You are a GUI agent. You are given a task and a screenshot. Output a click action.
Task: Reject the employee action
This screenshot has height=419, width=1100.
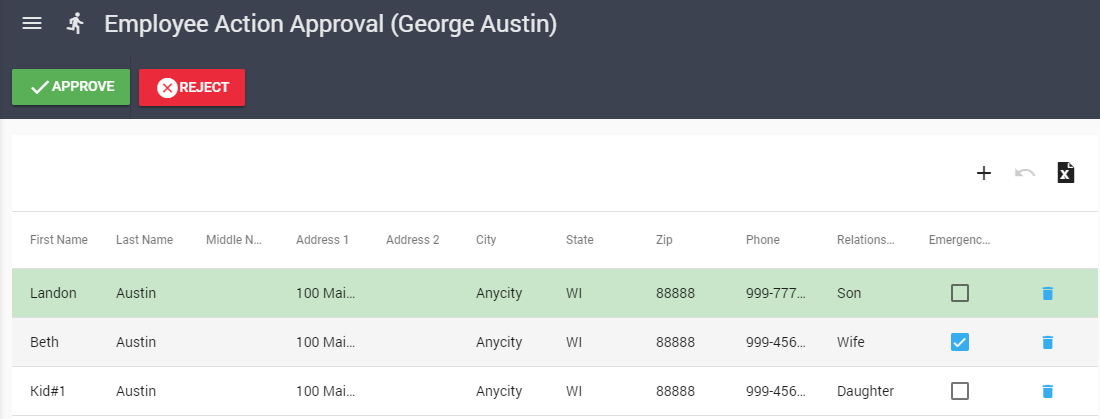pos(192,87)
